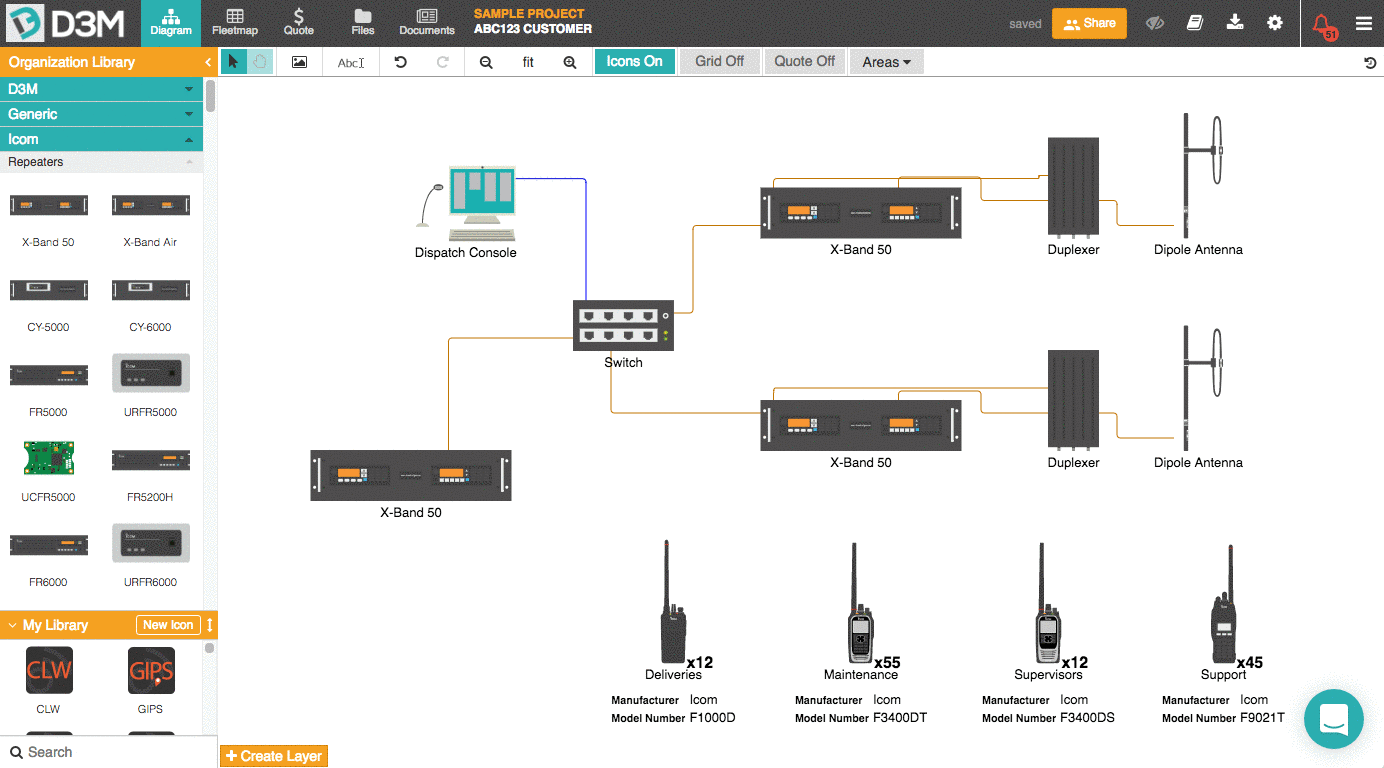The width and height of the screenshot is (1384, 768).
Task: Open the history icon at toolbar end
Action: [x=1370, y=63]
